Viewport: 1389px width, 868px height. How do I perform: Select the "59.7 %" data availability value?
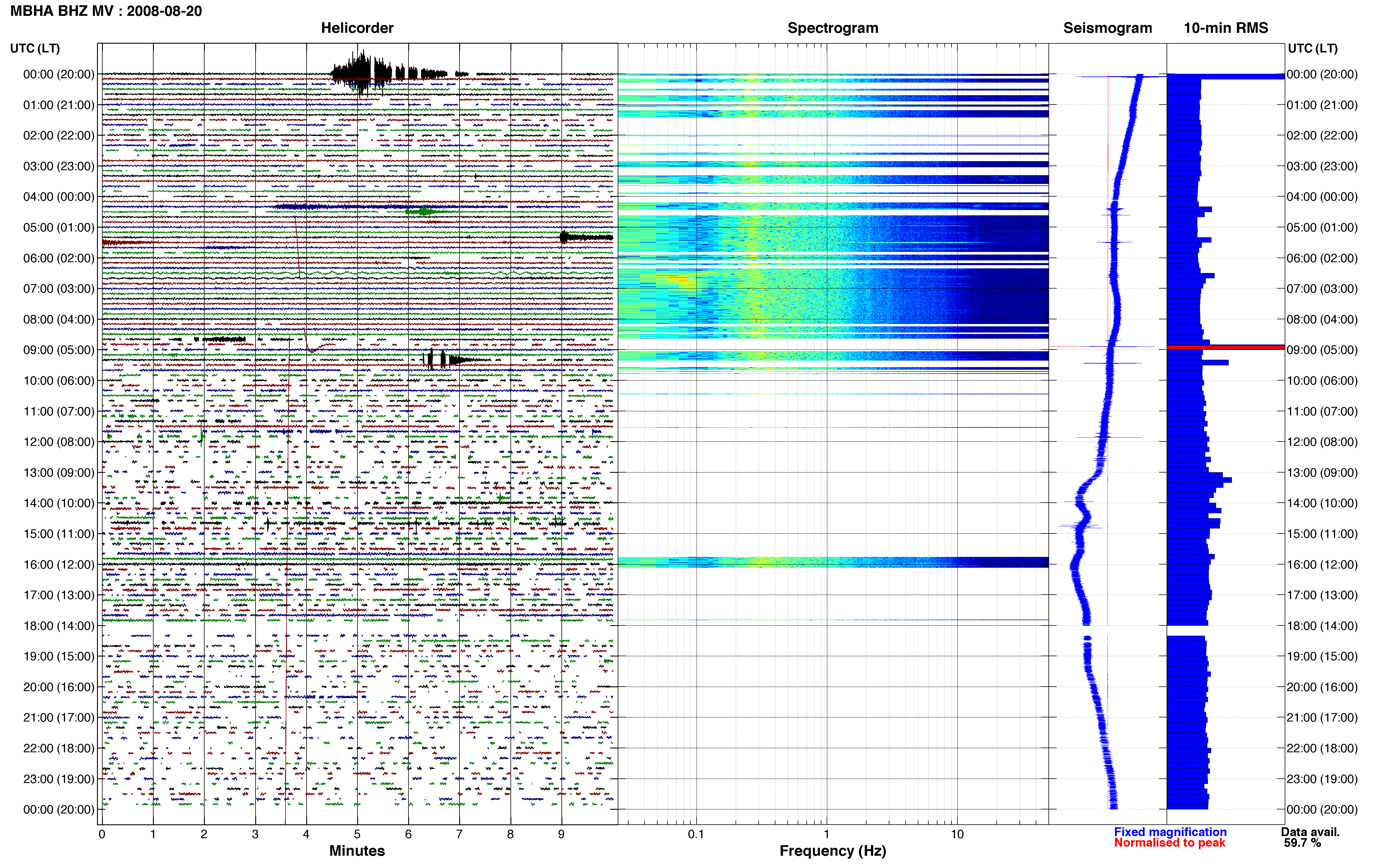(1302, 843)
